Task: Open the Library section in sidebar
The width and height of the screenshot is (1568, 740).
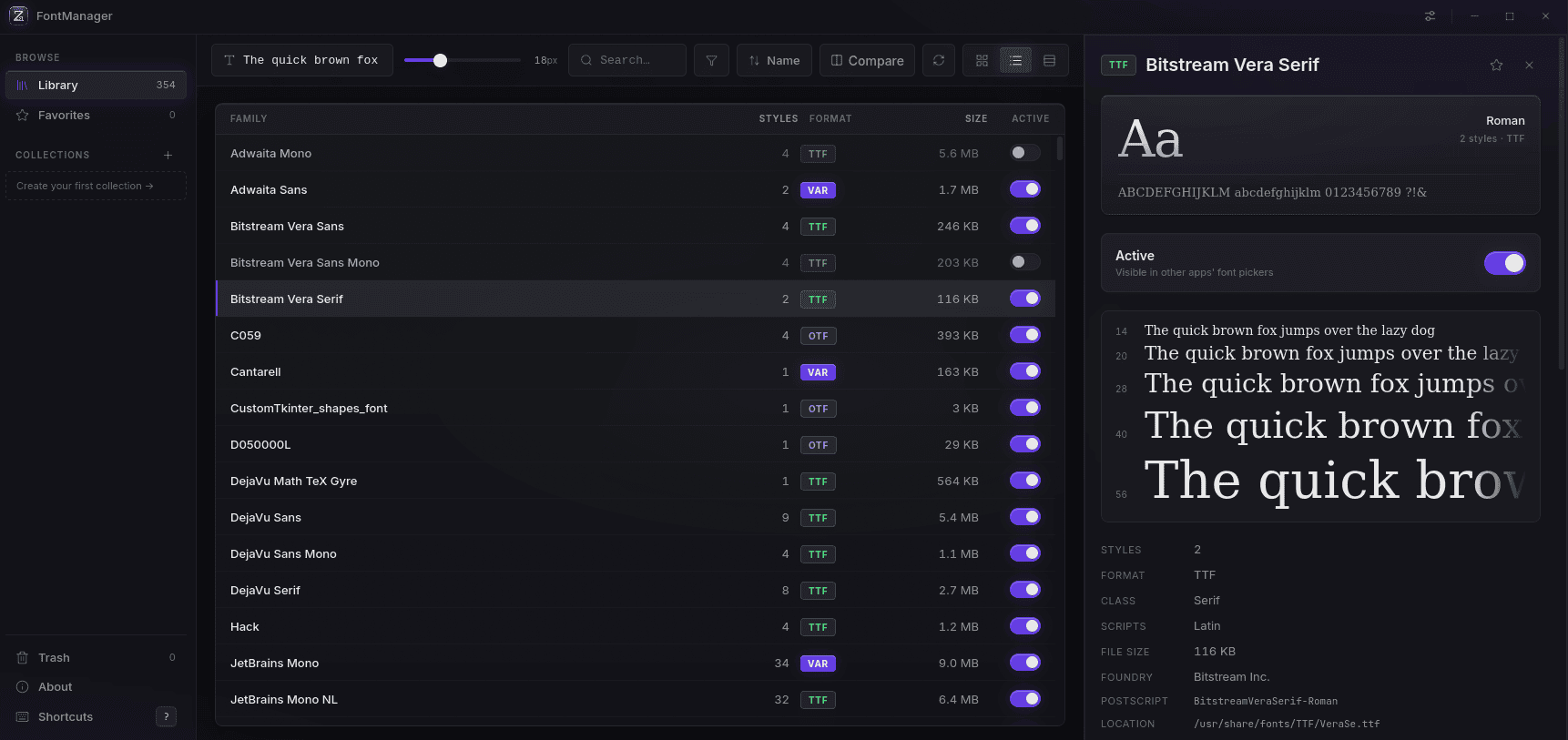Action: coord(96,85)
